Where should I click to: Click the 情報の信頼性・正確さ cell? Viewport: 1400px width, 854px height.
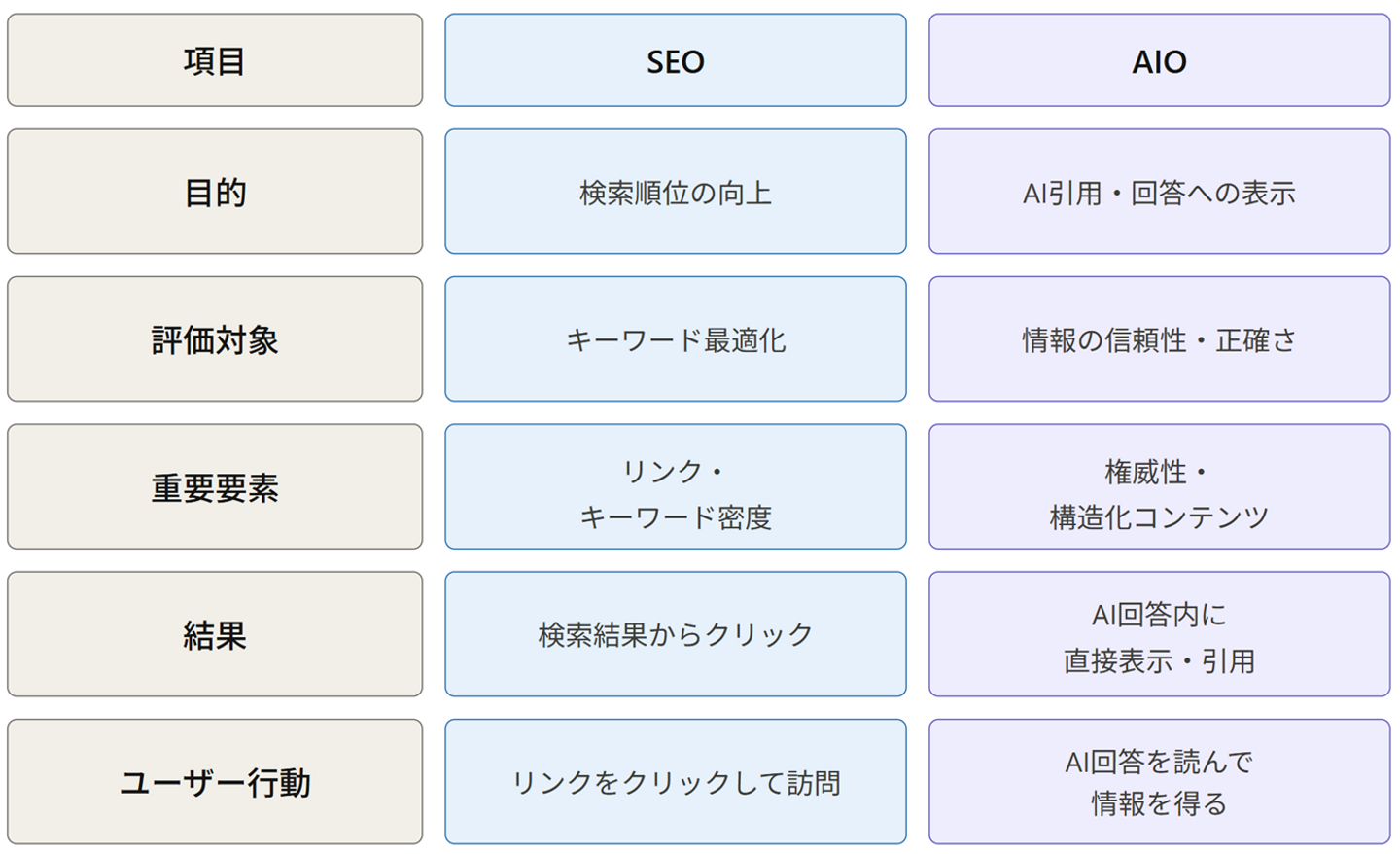[1159, 339]
